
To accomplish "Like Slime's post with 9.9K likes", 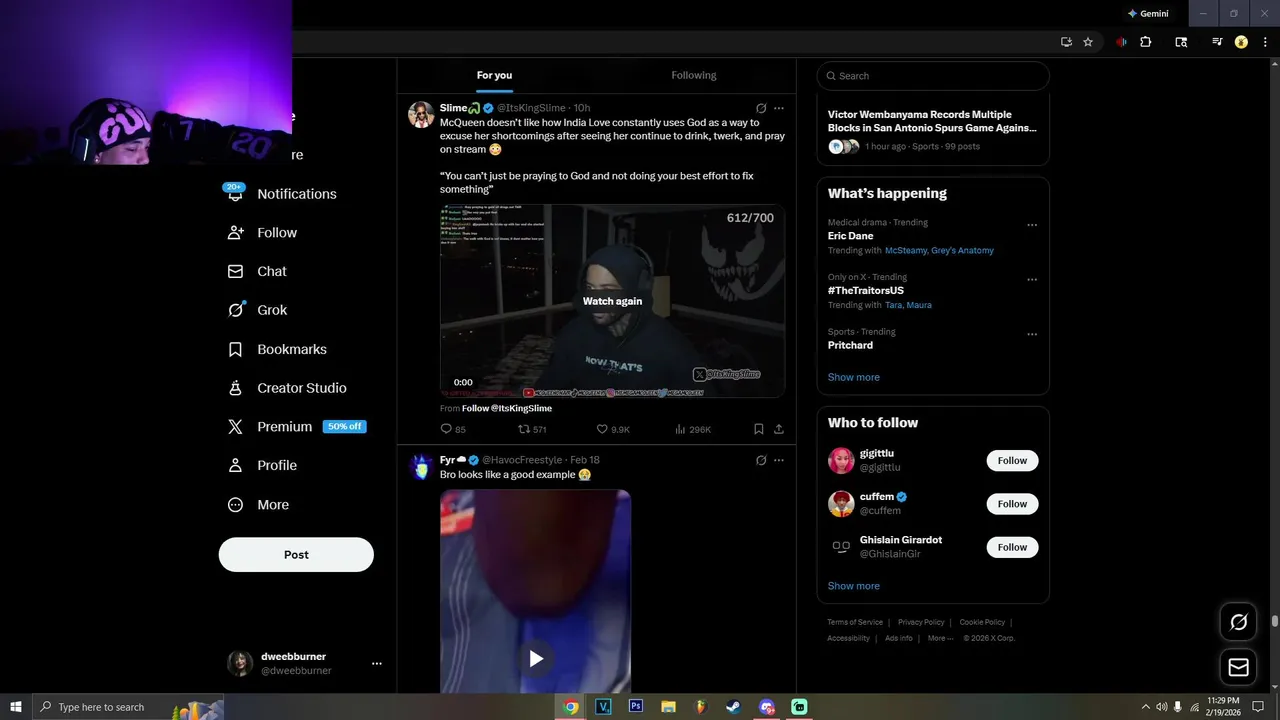I will pos(613,429).
